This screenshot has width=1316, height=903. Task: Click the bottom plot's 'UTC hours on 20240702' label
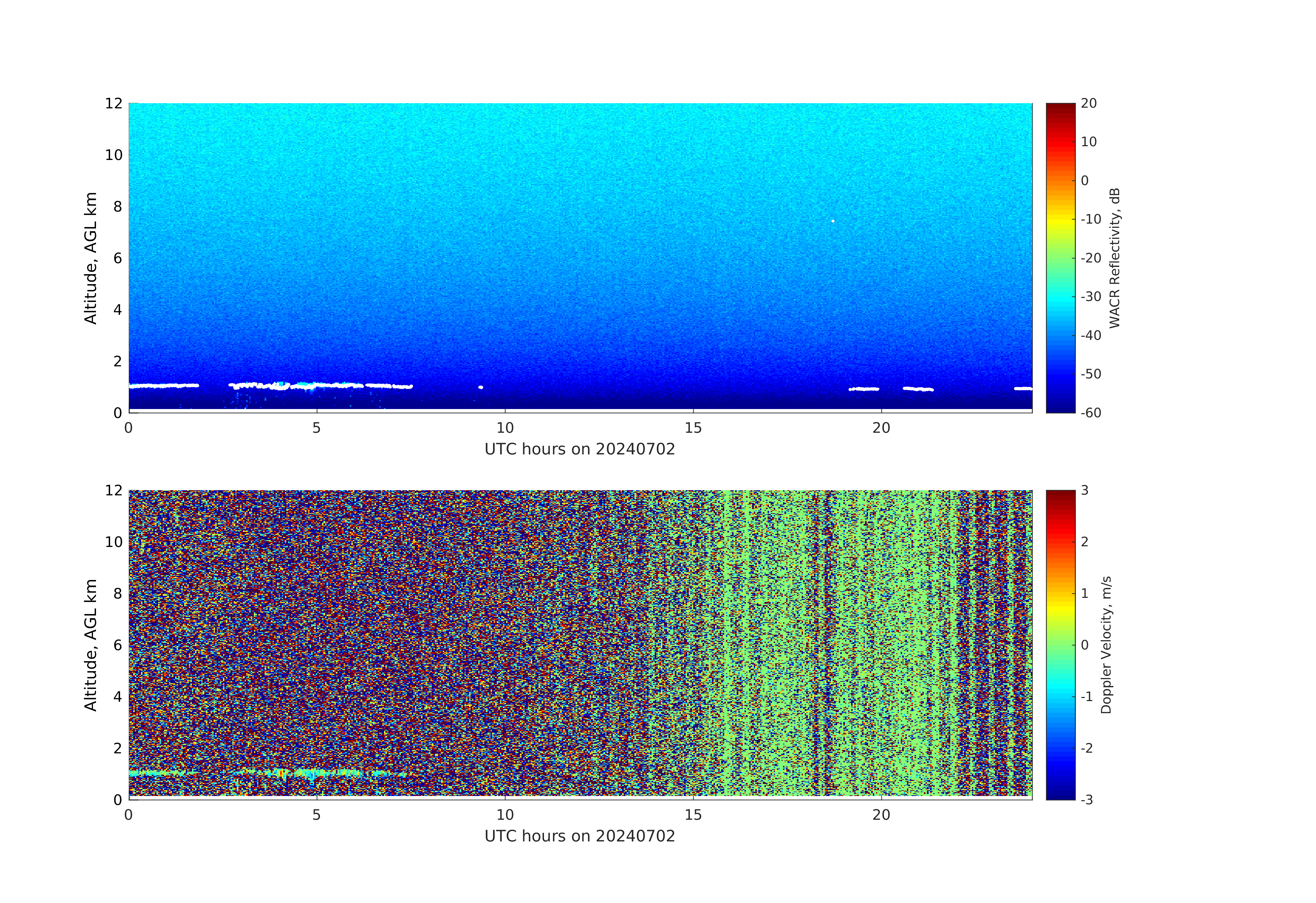click(x=579, y=836)
